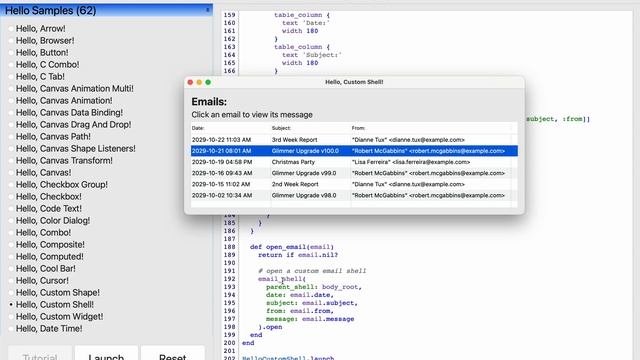Click the Hello, Combo! sample label
Viewport: 640px width, 360px height.
pos(43,233)
